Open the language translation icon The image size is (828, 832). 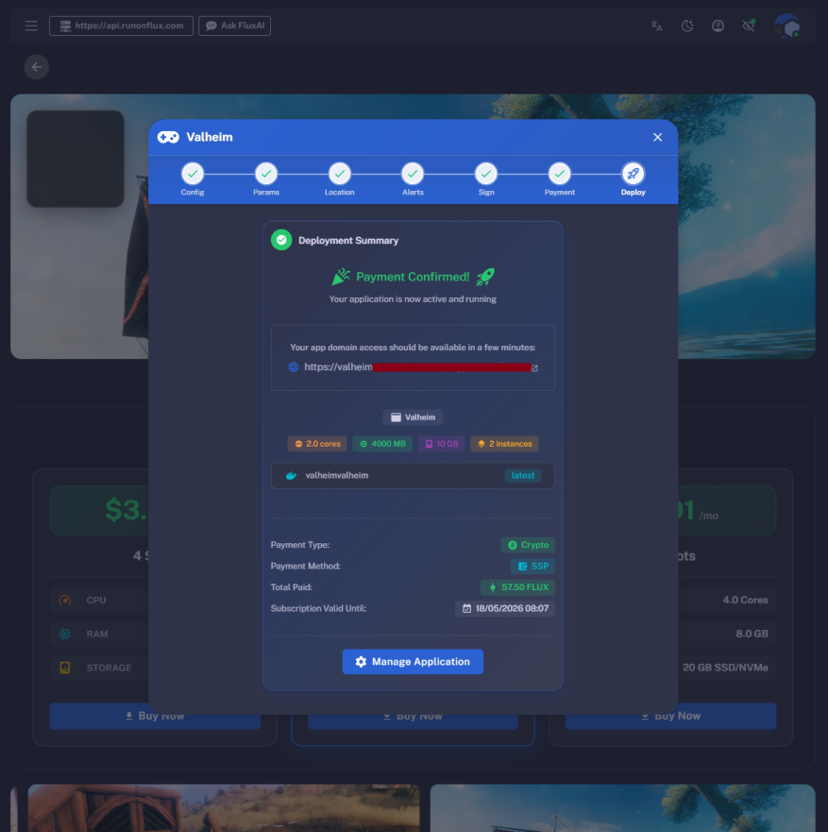[x=657, y=26]
